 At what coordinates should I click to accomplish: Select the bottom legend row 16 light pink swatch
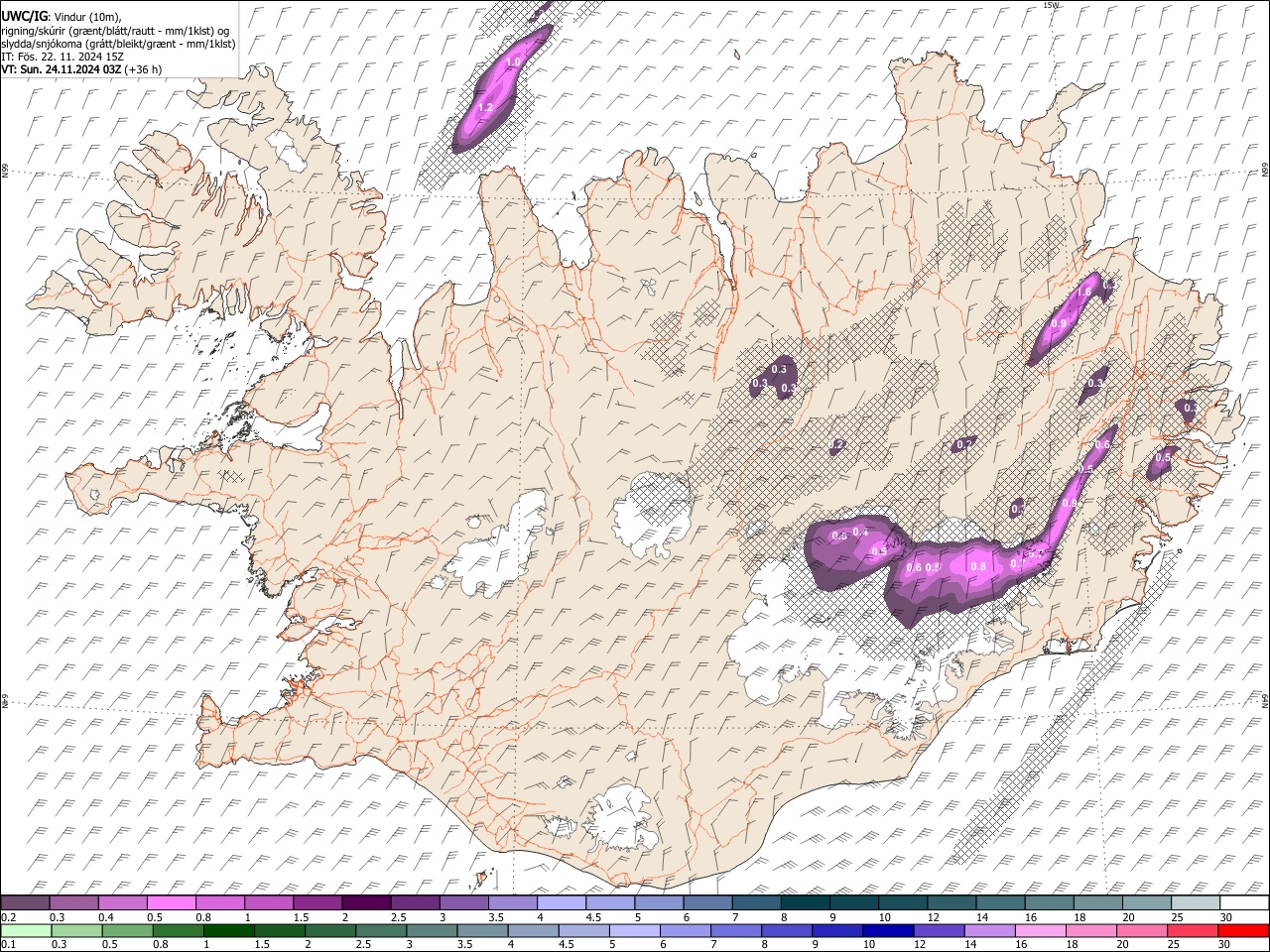(1040, 930)
